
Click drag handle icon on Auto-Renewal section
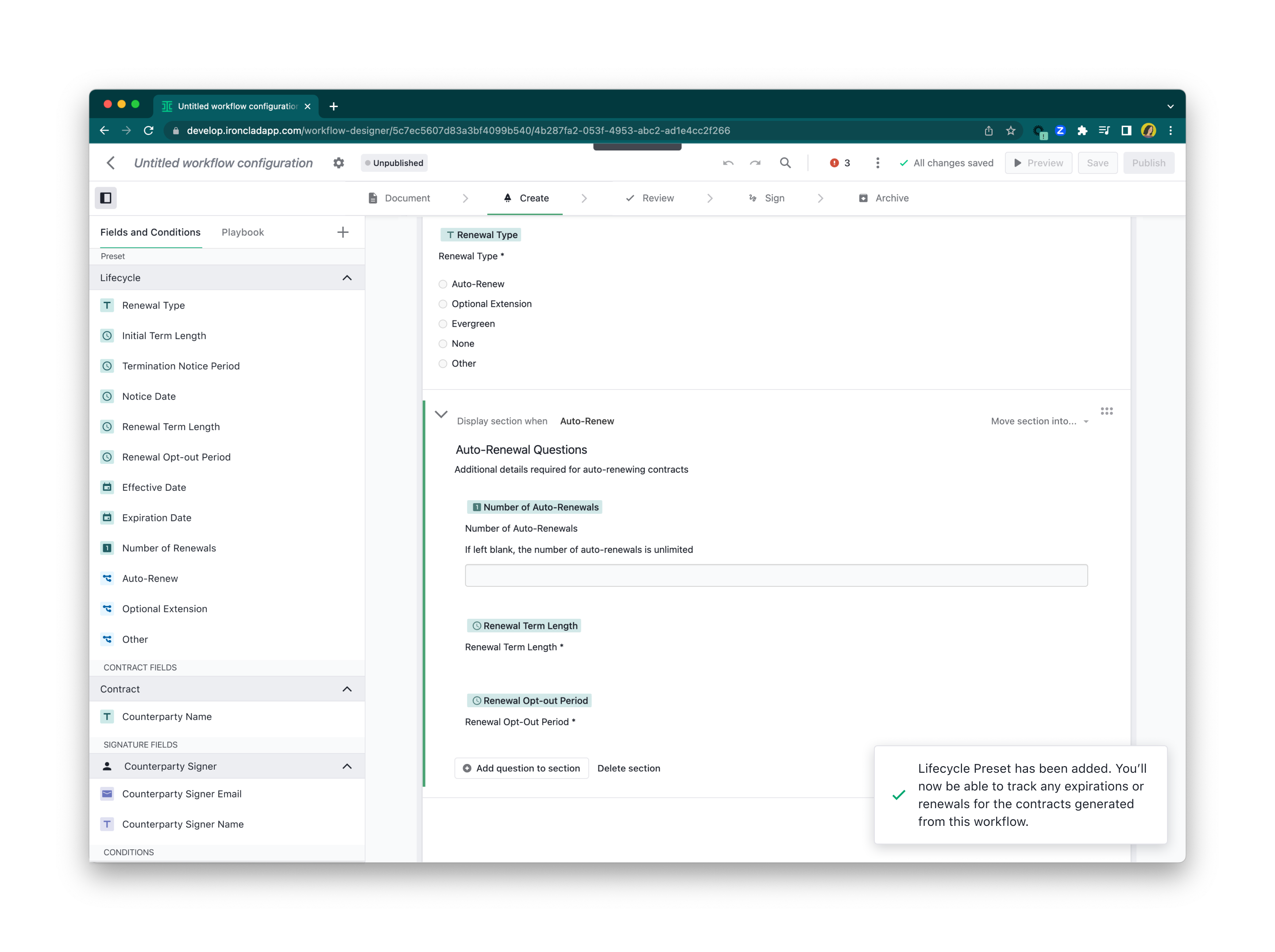(1107, 411)
